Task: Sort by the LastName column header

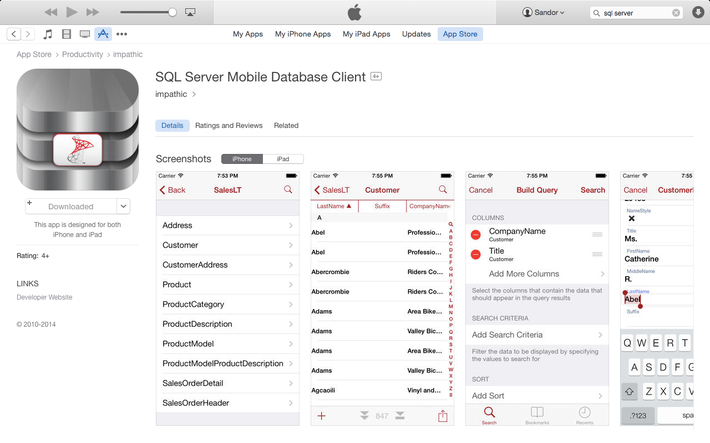Action: (x=334, y=206)
